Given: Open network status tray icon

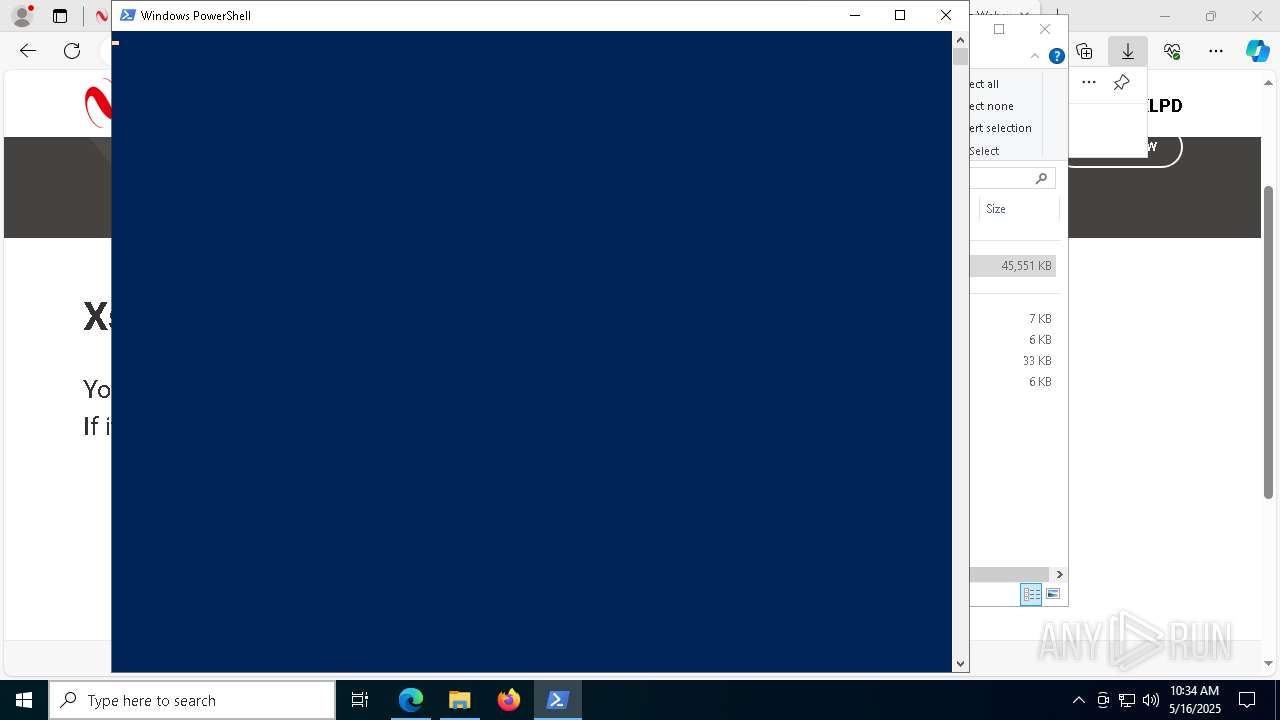Looking at the screenshot, I should click(1127, 700).
